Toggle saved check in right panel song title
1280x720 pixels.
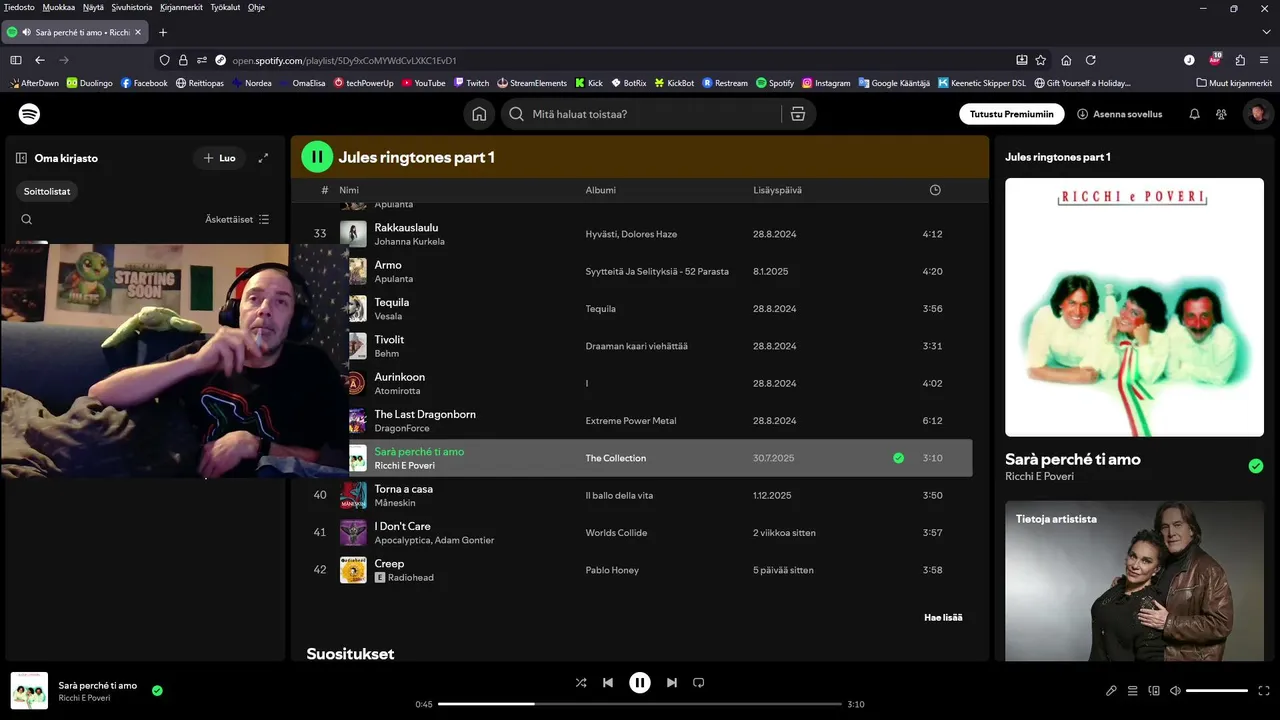click(x=1256, y=466)
